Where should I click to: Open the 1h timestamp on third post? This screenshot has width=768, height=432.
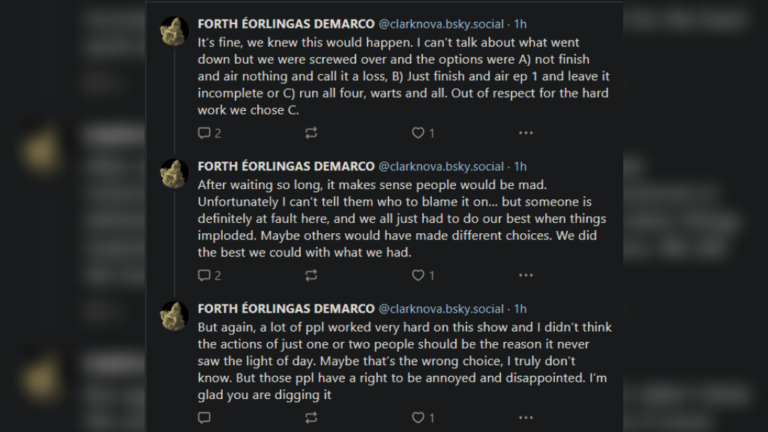coord(520,309)
